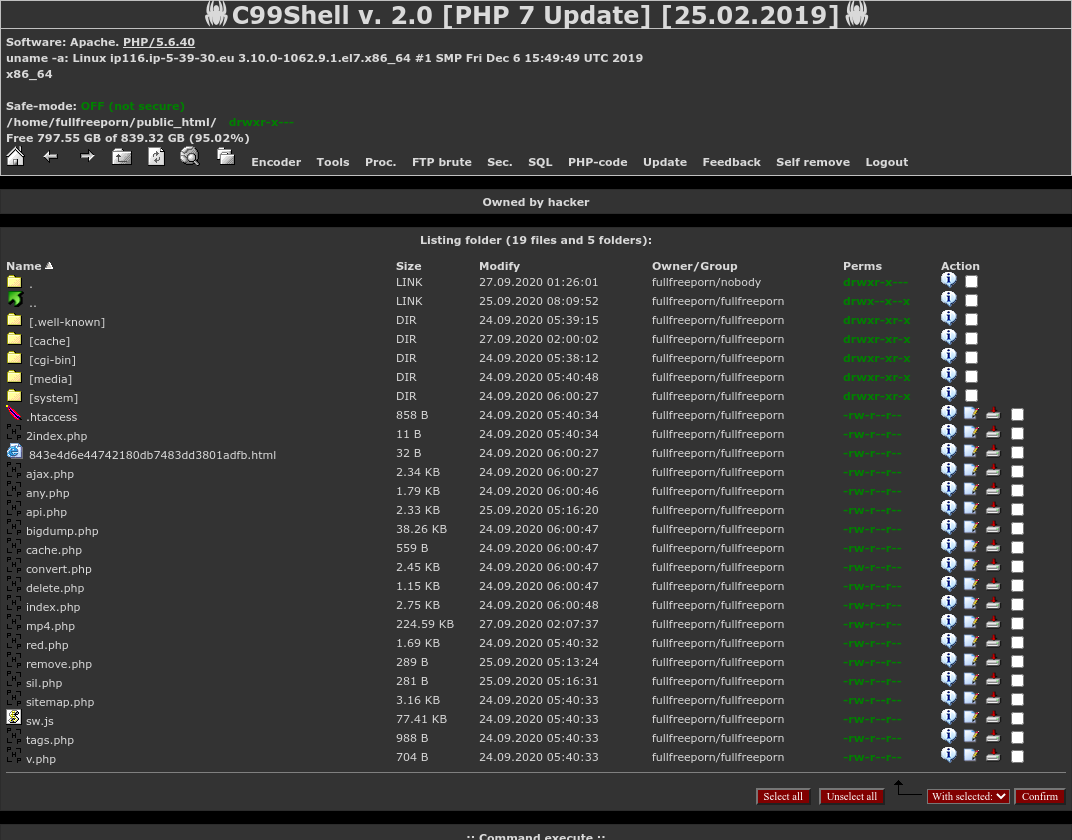This screenshot has width=1072, height=840.
Task: Tick the v.php checkbox
Action: pyautogui.click(x=1017, y=757)
